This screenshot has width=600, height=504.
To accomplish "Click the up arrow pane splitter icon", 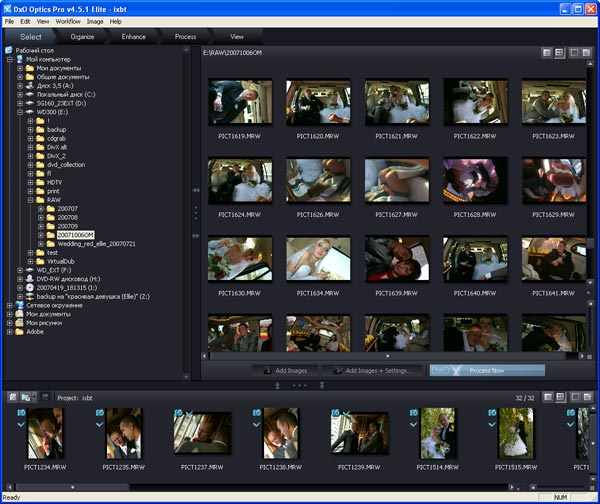I will pos(278,385).
